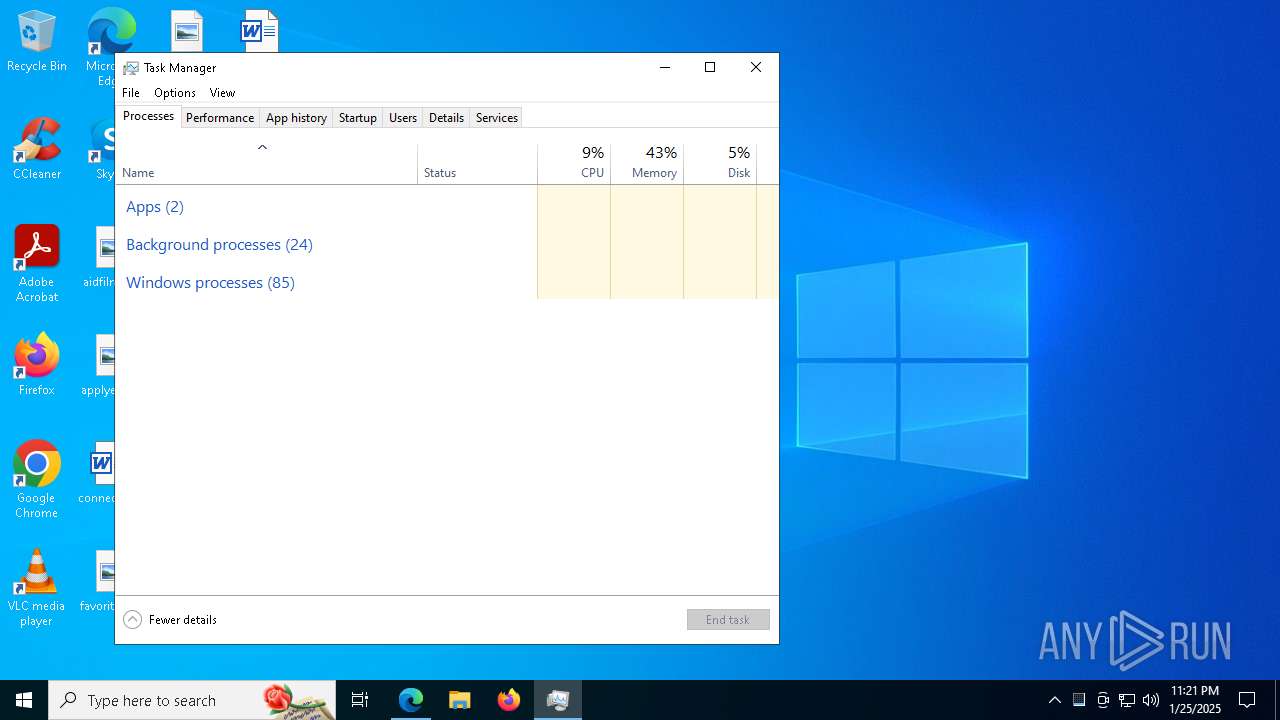Launch VLC media player desktop icon

[x=37, y=588]
